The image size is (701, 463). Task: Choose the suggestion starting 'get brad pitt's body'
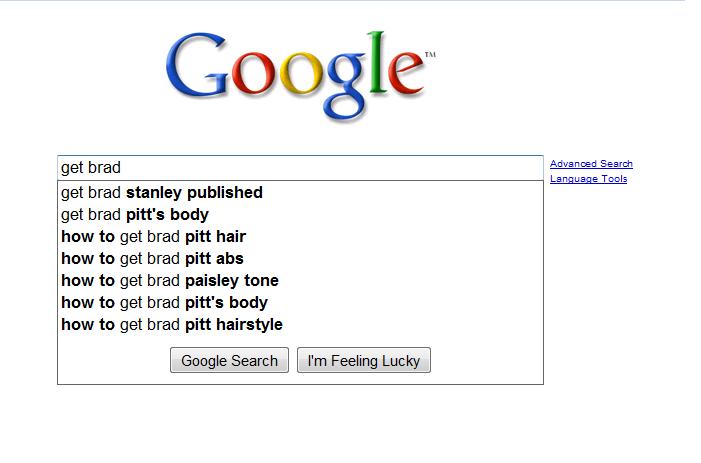click(x=135, y=214)
